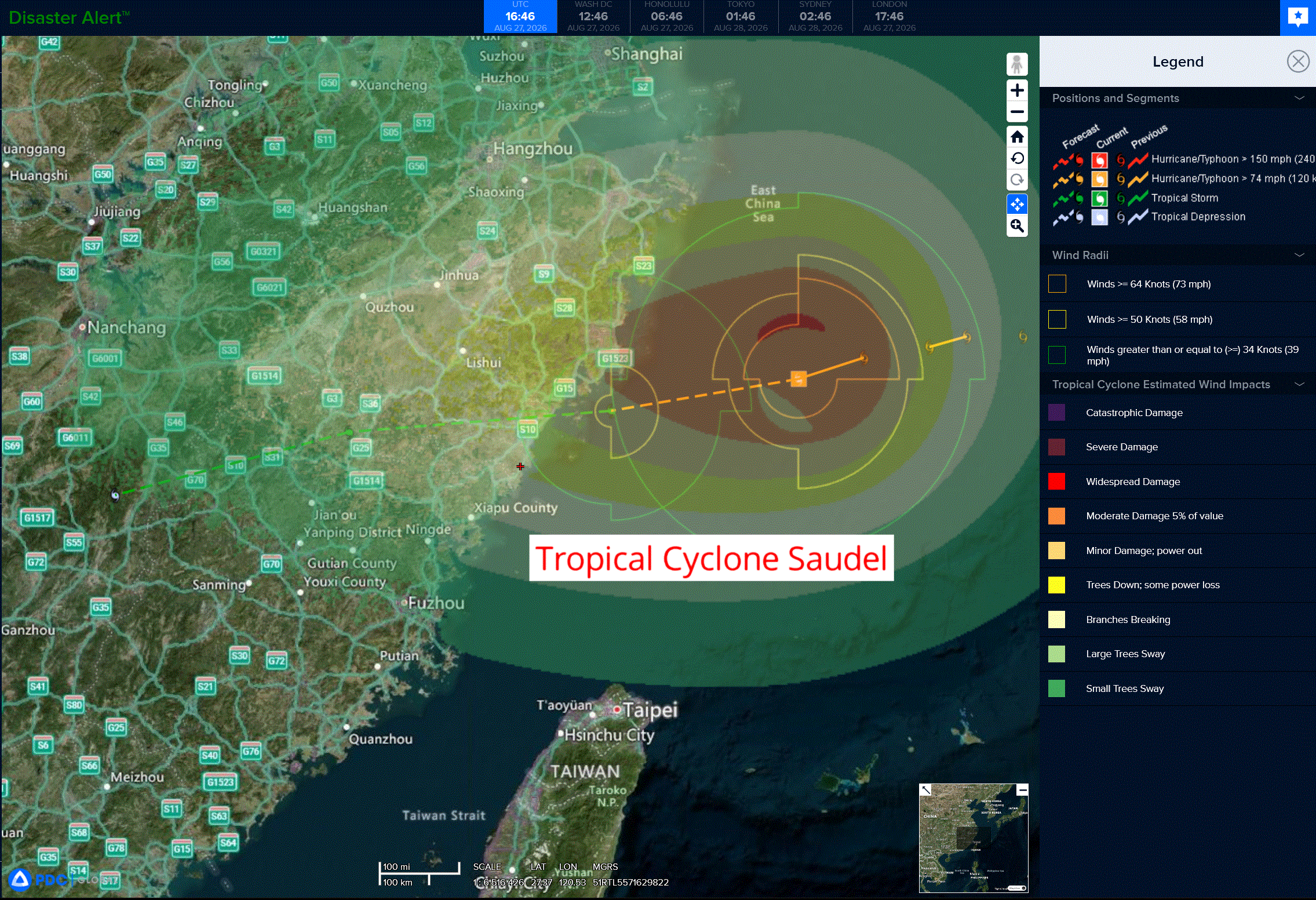This screenshot has width=1316, height=900.
Task: Activate the pan map tool
Action: [1017, 205]
